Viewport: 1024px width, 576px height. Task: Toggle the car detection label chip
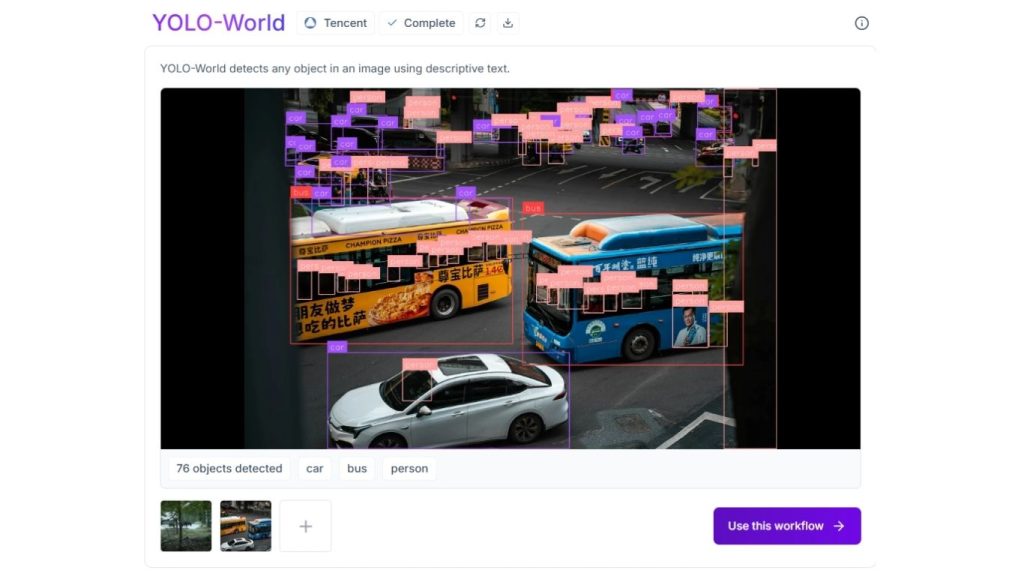[314, 468]
